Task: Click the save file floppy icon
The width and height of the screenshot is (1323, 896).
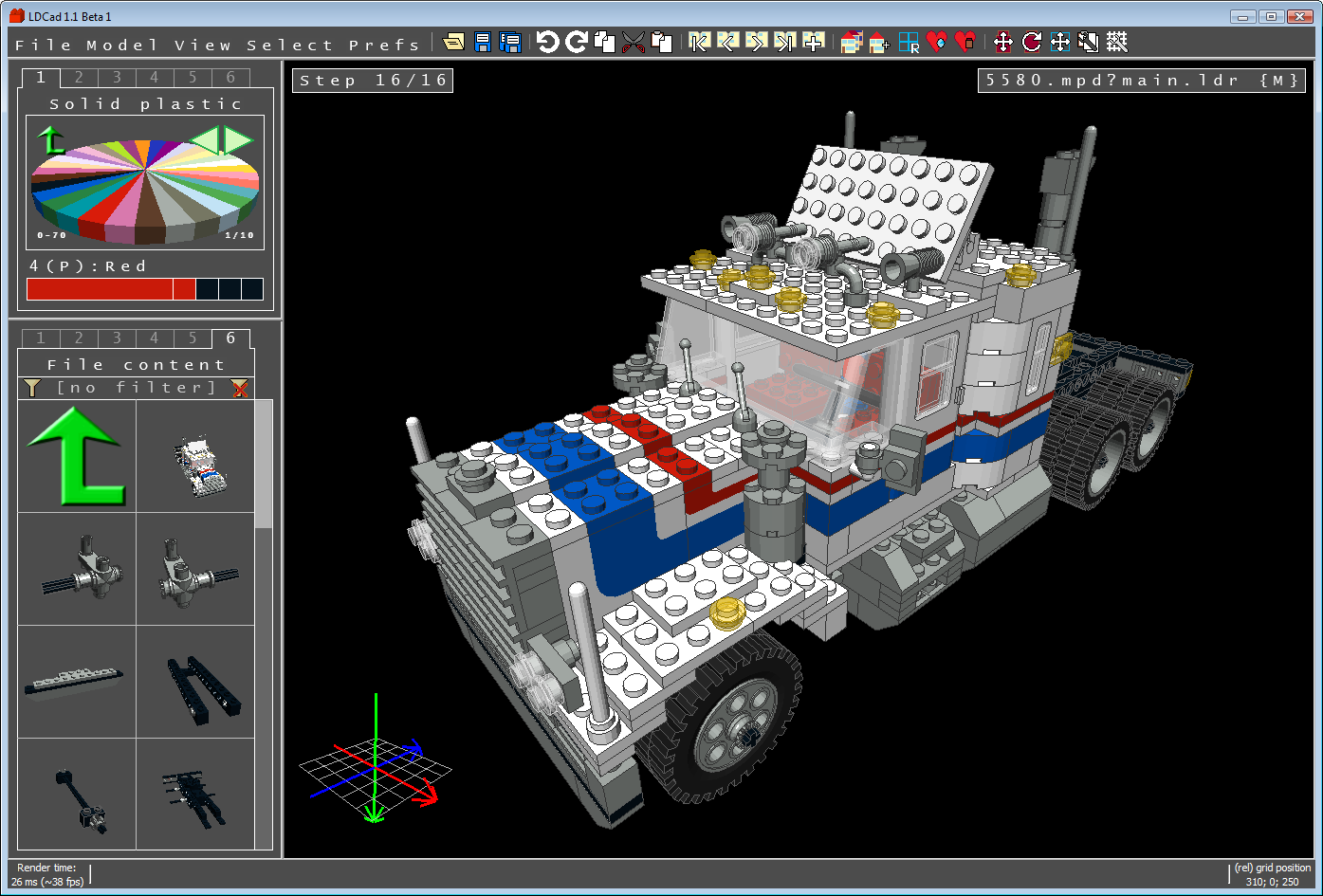Action: [x=483, y=42]
